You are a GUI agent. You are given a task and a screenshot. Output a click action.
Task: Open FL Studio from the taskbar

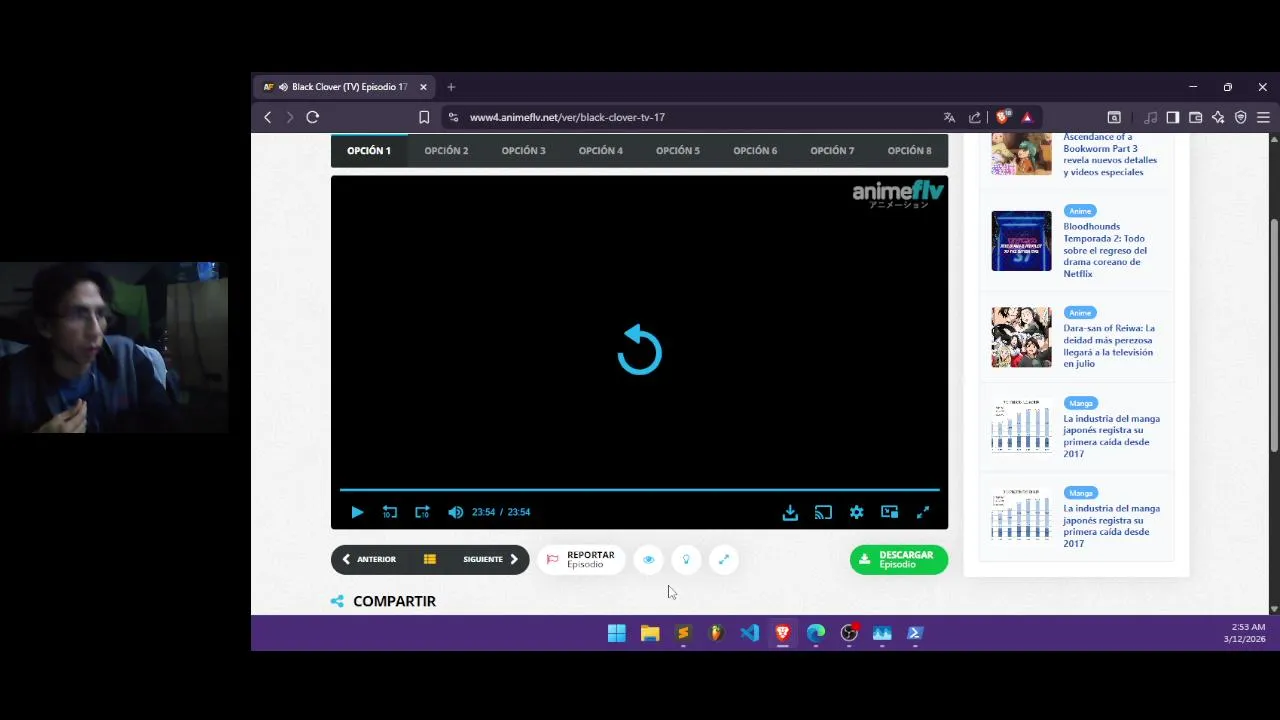(x=716, y=633)
